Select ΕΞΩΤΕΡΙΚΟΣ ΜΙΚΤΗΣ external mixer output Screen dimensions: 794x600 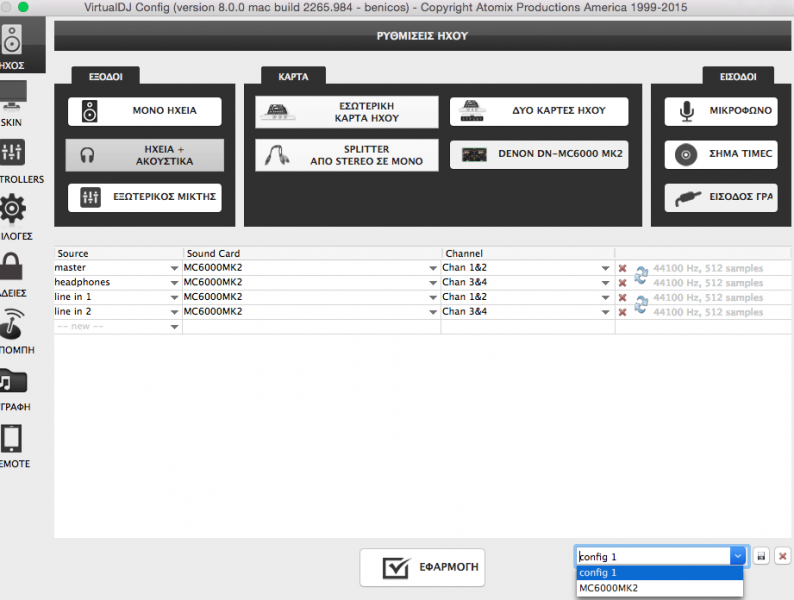pyautogui.click(x=145, y=197)
